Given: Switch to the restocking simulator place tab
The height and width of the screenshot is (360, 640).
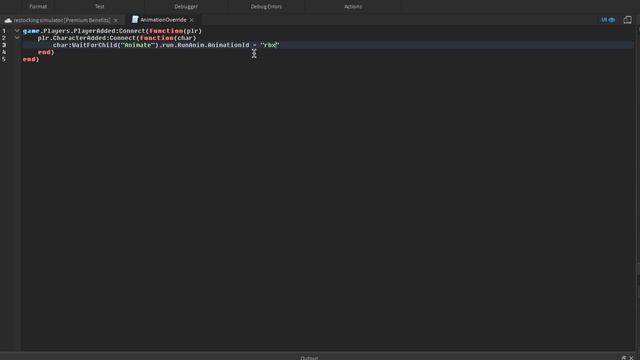Looking at the screenshot, I should (x=62, y=20).
